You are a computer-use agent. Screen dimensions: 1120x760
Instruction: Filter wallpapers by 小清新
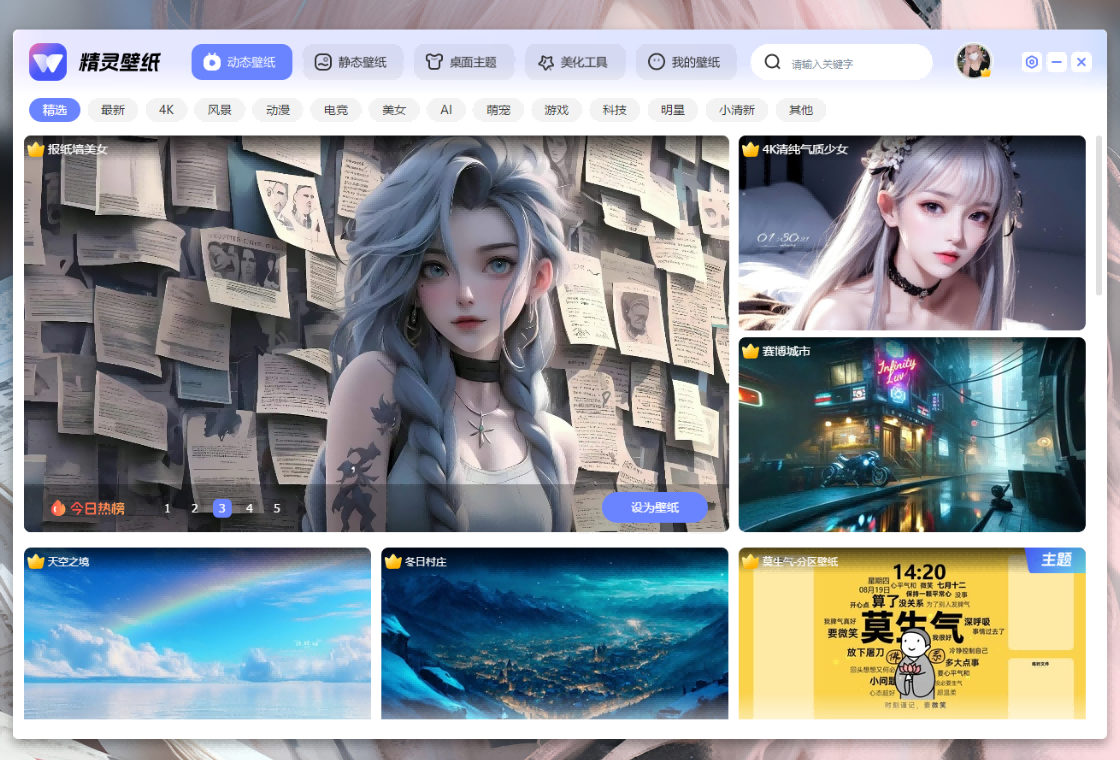736,110
